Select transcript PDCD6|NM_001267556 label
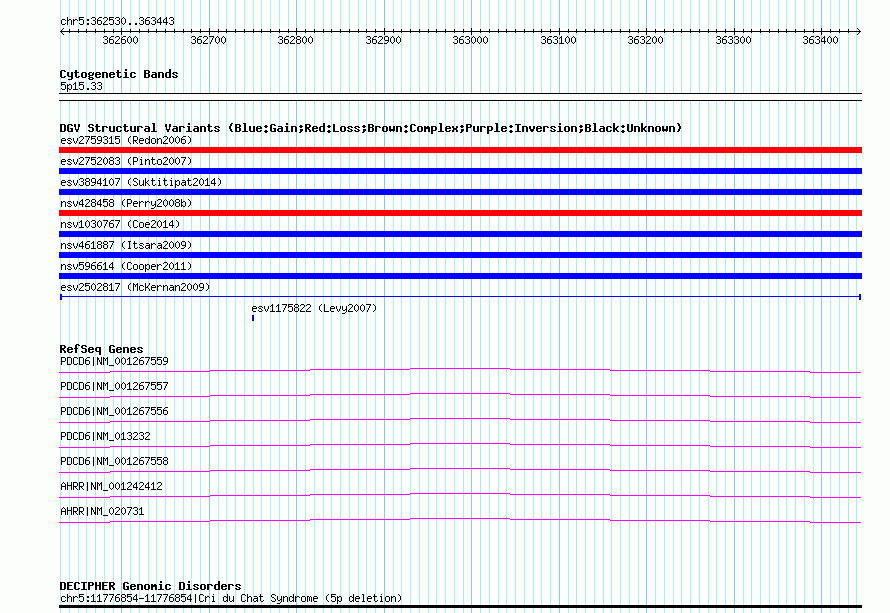 (x=114, y=412)
